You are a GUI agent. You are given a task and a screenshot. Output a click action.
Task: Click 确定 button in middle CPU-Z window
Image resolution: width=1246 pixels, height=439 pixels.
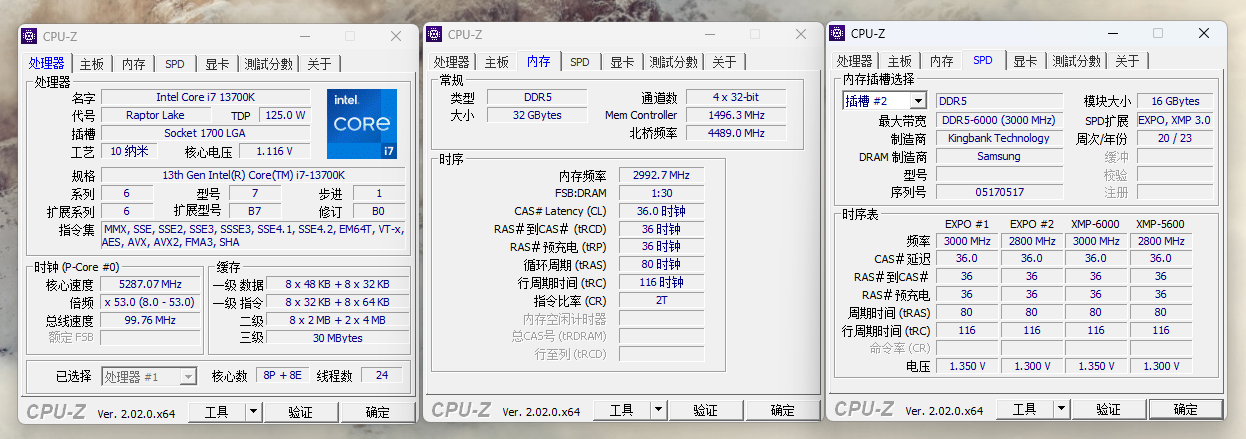click(783, 410)
